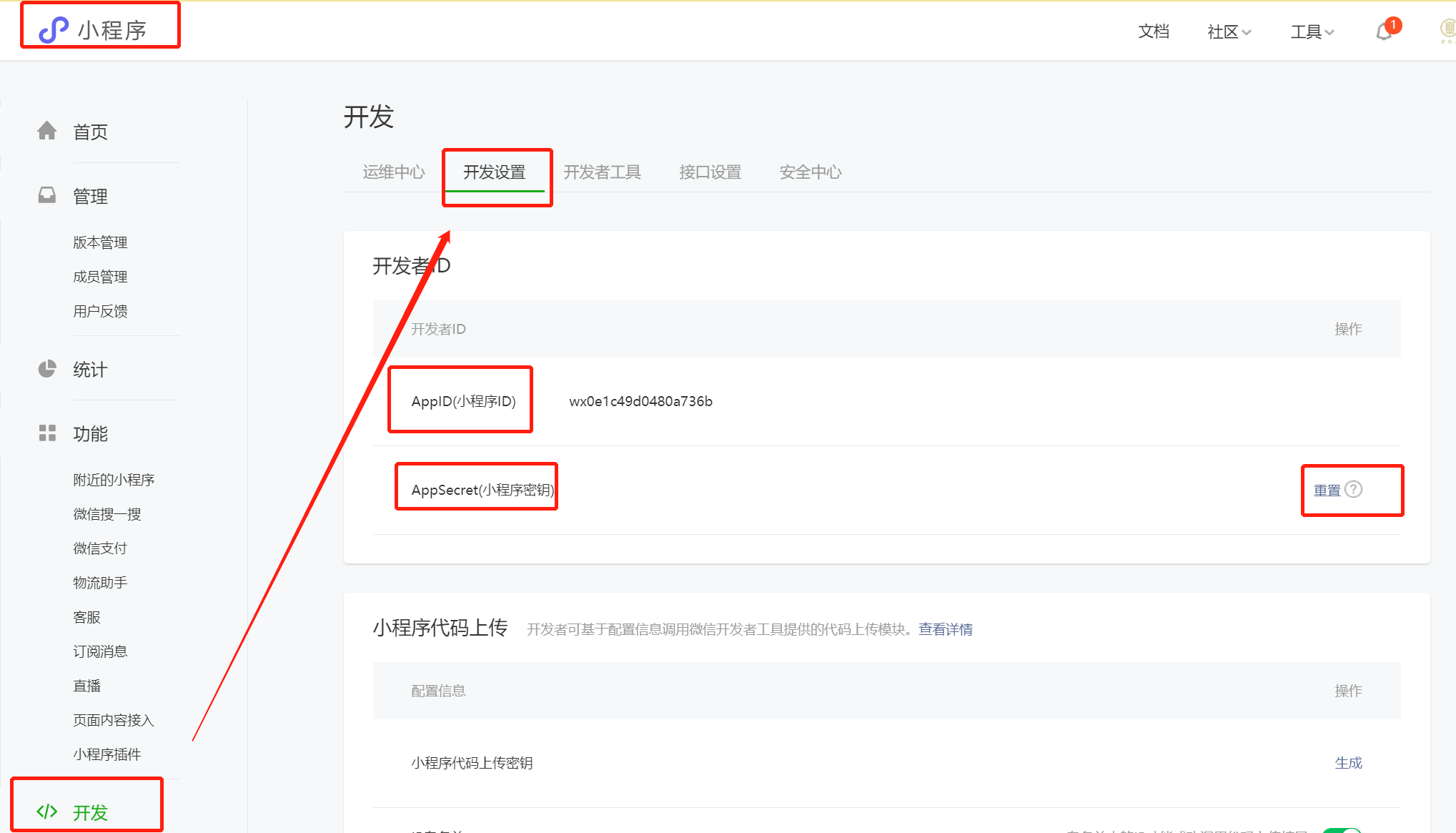Click the user avatar icon at top right
The width and height of the screenshot is (1456, 833).
point(1448,30)
